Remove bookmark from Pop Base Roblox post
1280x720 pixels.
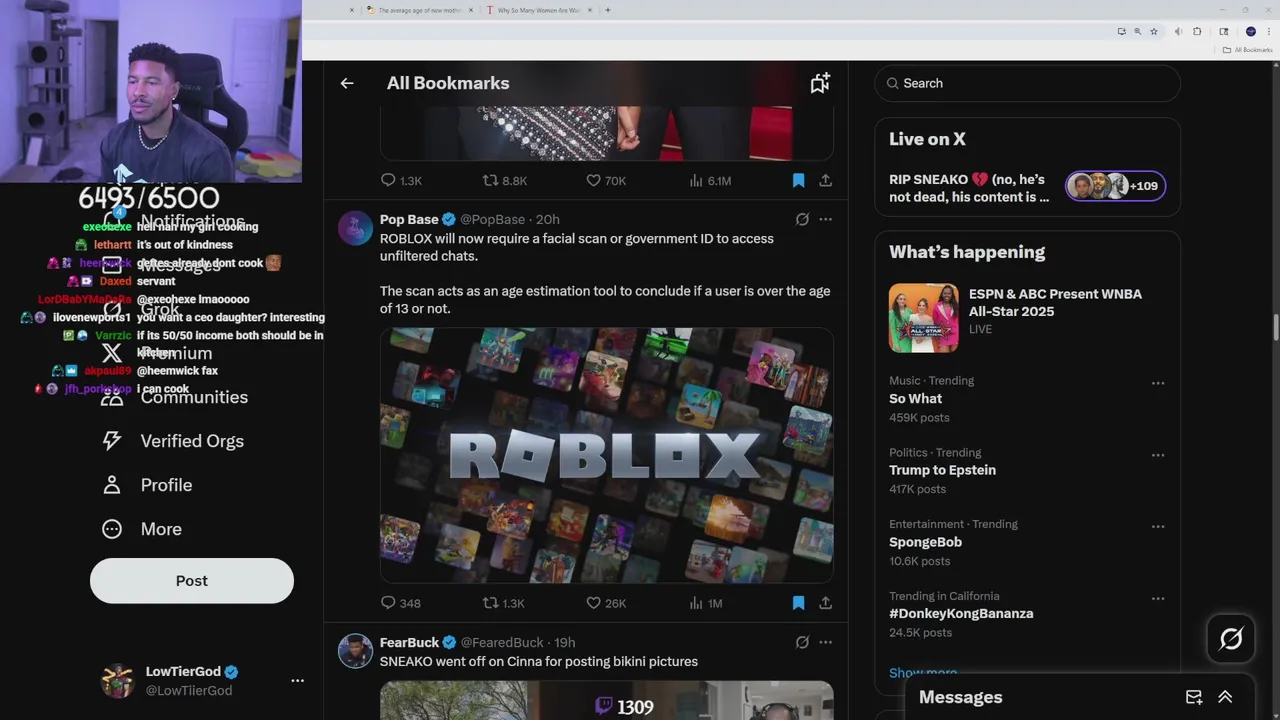(x=798, y=603)
